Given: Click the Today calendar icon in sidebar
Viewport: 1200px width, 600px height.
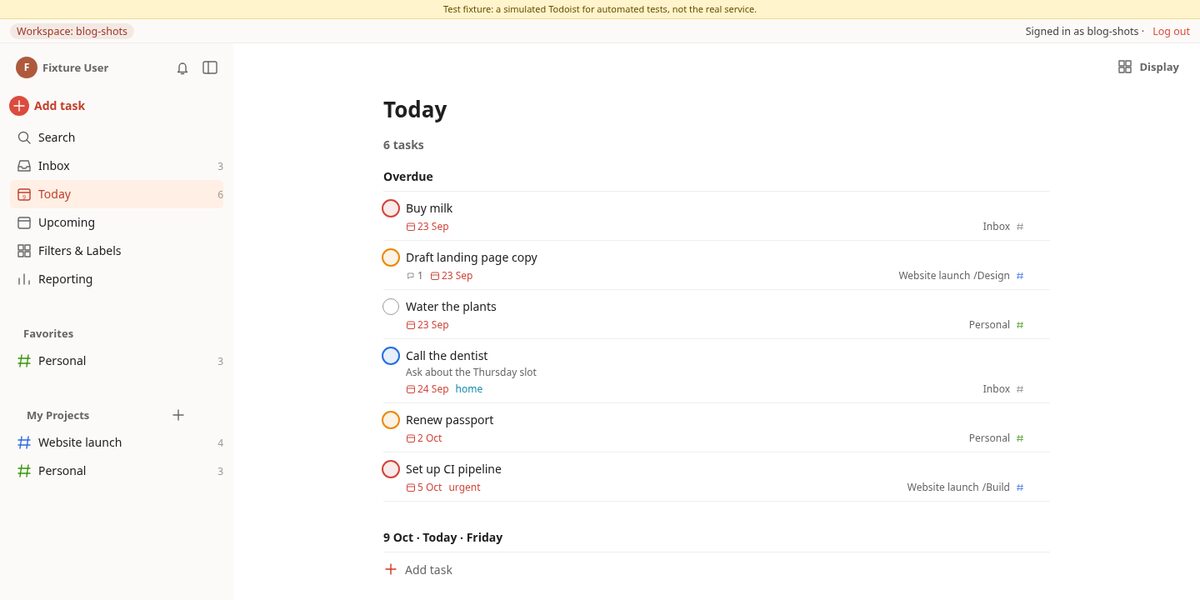Looking at the screenshot, I should tap(24, 194).
